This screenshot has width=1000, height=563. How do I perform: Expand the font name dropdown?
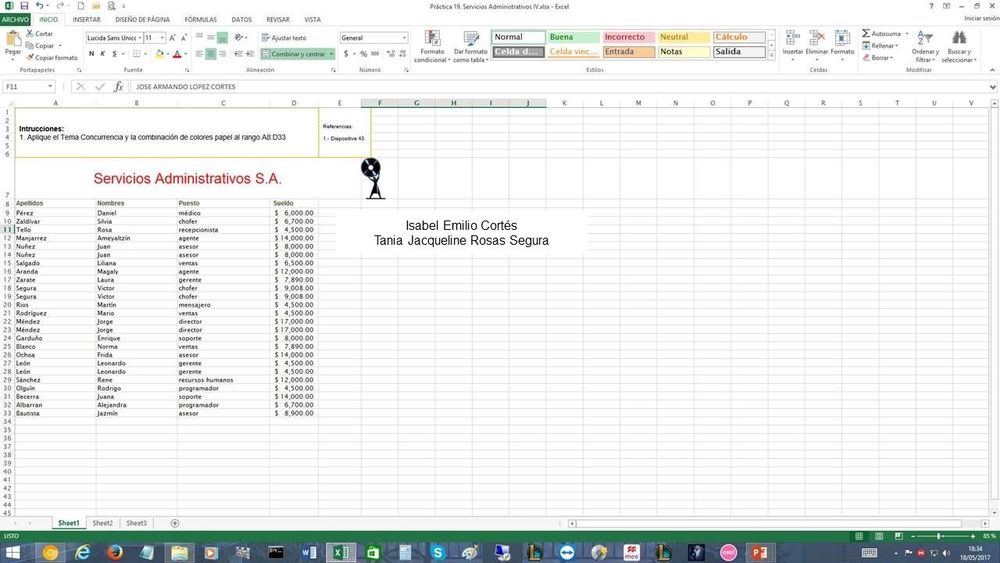[x=137, y=38]
